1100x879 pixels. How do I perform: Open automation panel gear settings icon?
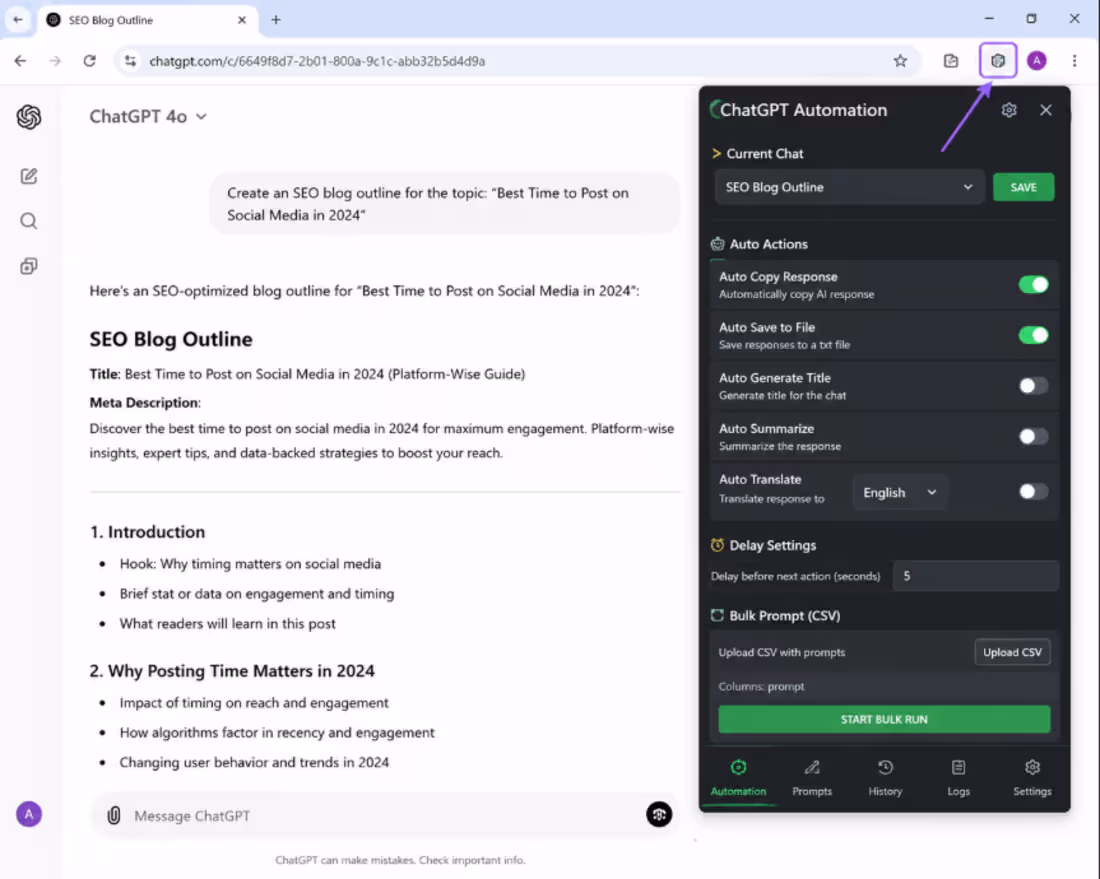click(1009, 110)
